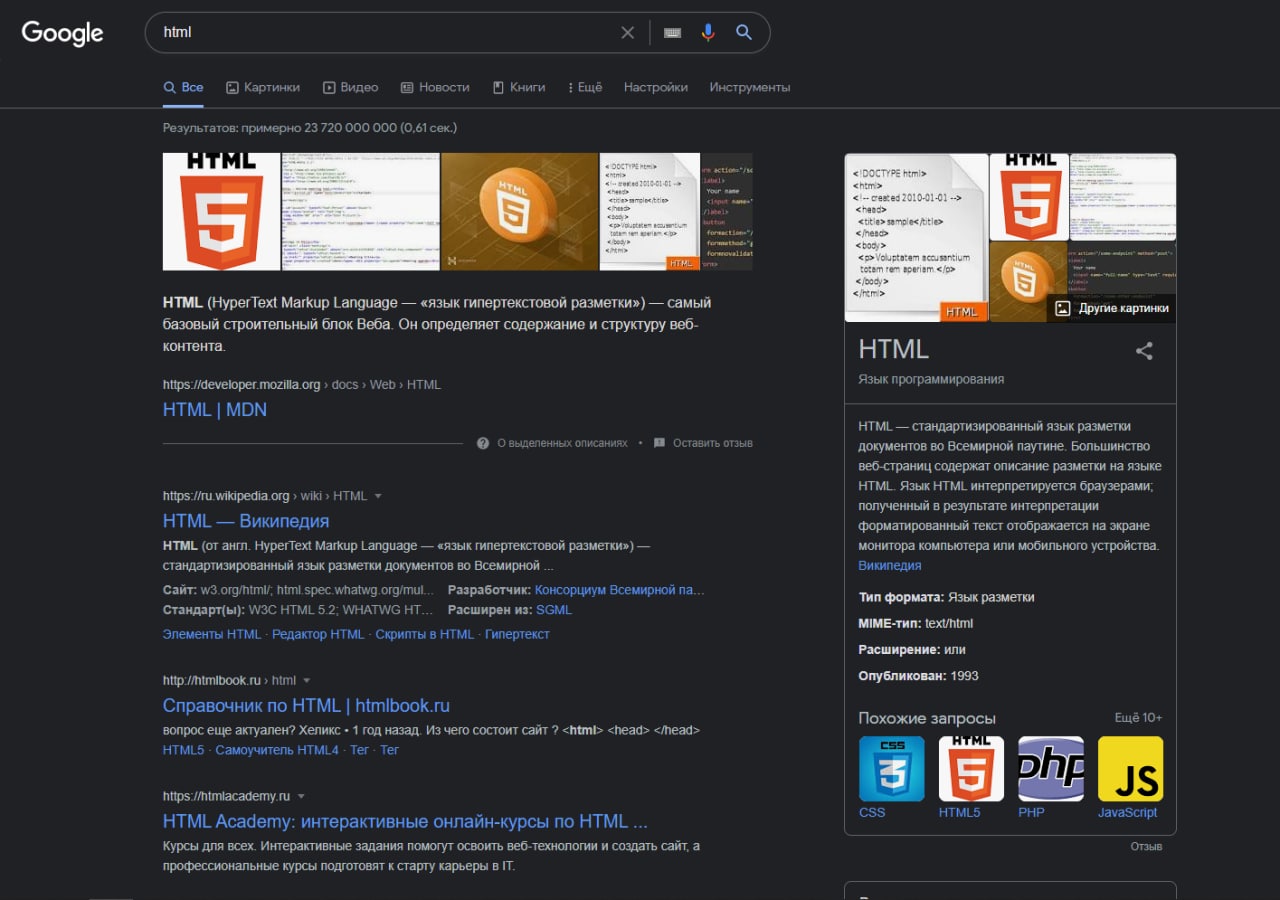Open the DOCTYPE document image in knowledge panel
1280x900 pixels.
(x=916, y=237)
